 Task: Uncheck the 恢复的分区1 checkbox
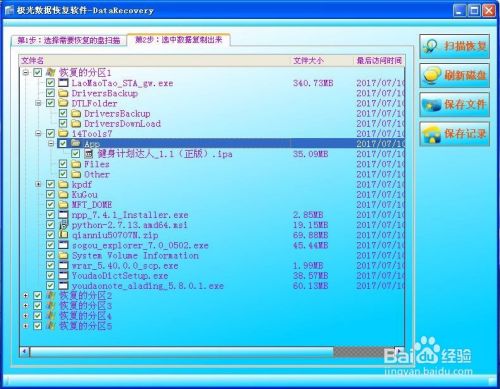coord(38,72)
